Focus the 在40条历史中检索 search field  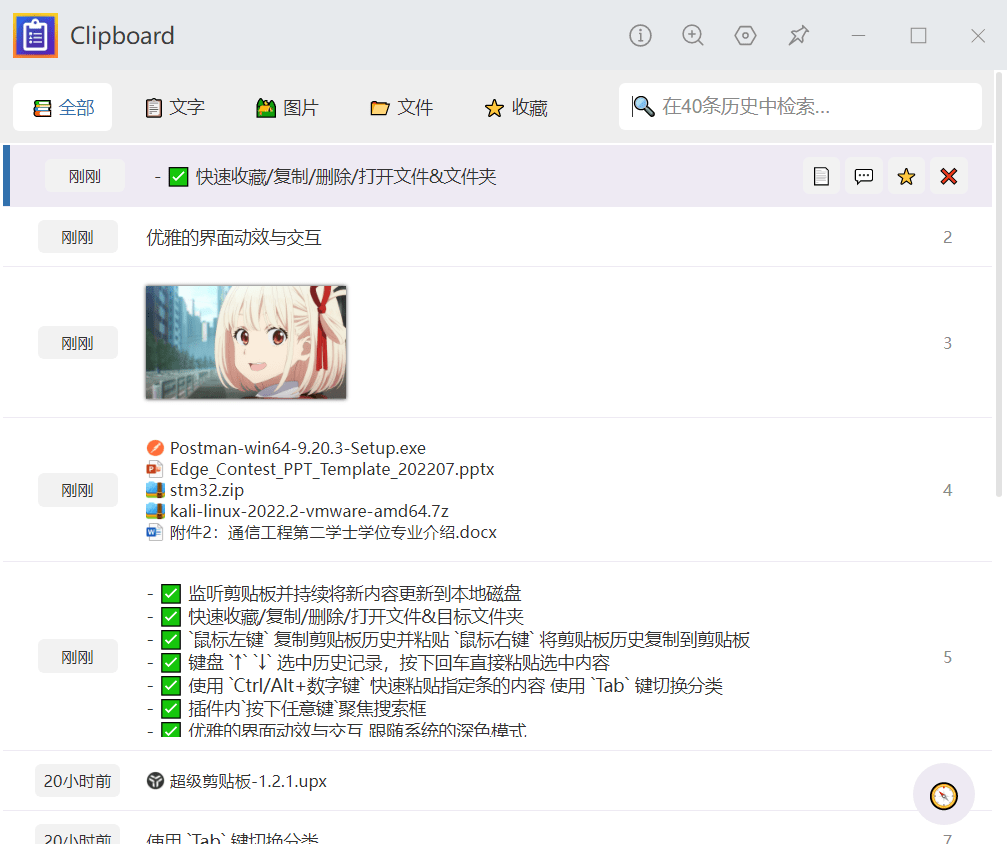[x=810, y=107]
